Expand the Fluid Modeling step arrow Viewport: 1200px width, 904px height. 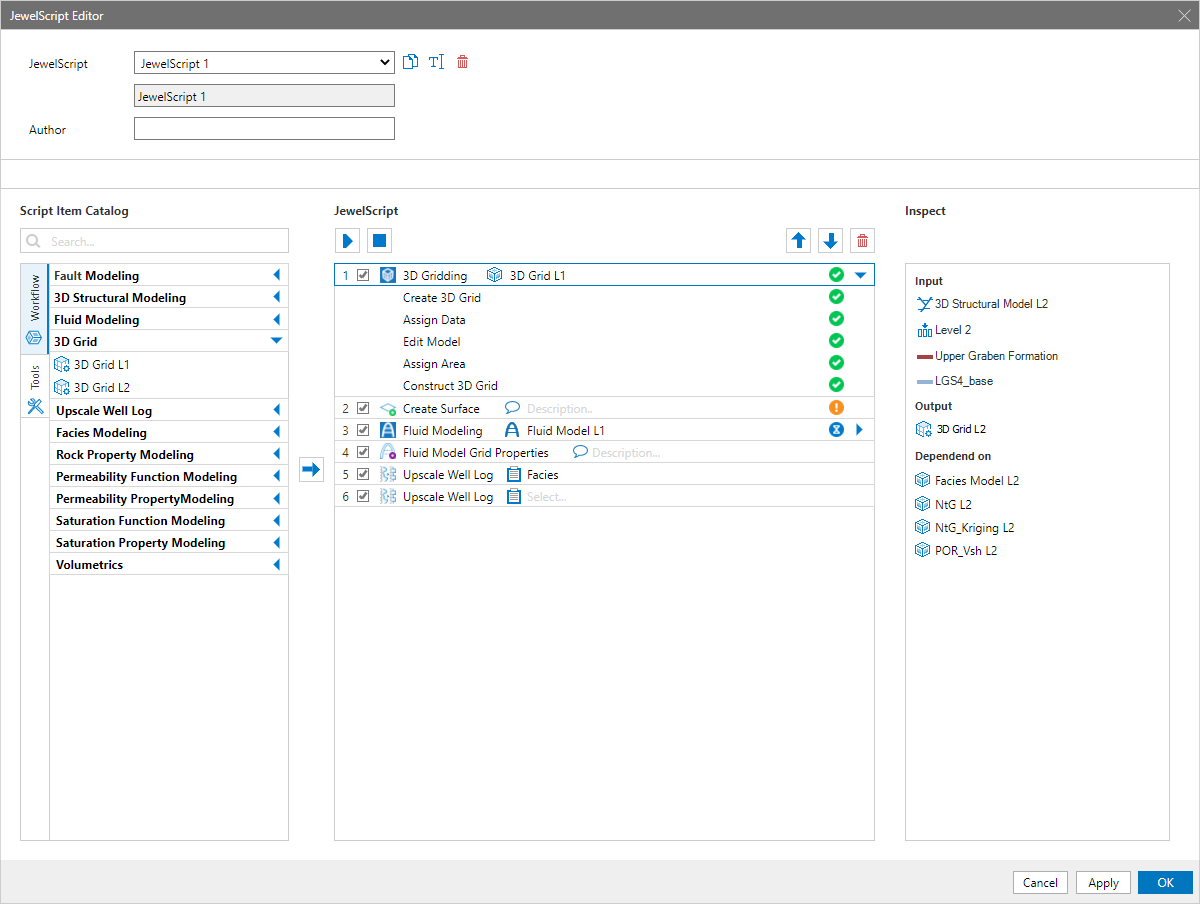coord(859,430)
